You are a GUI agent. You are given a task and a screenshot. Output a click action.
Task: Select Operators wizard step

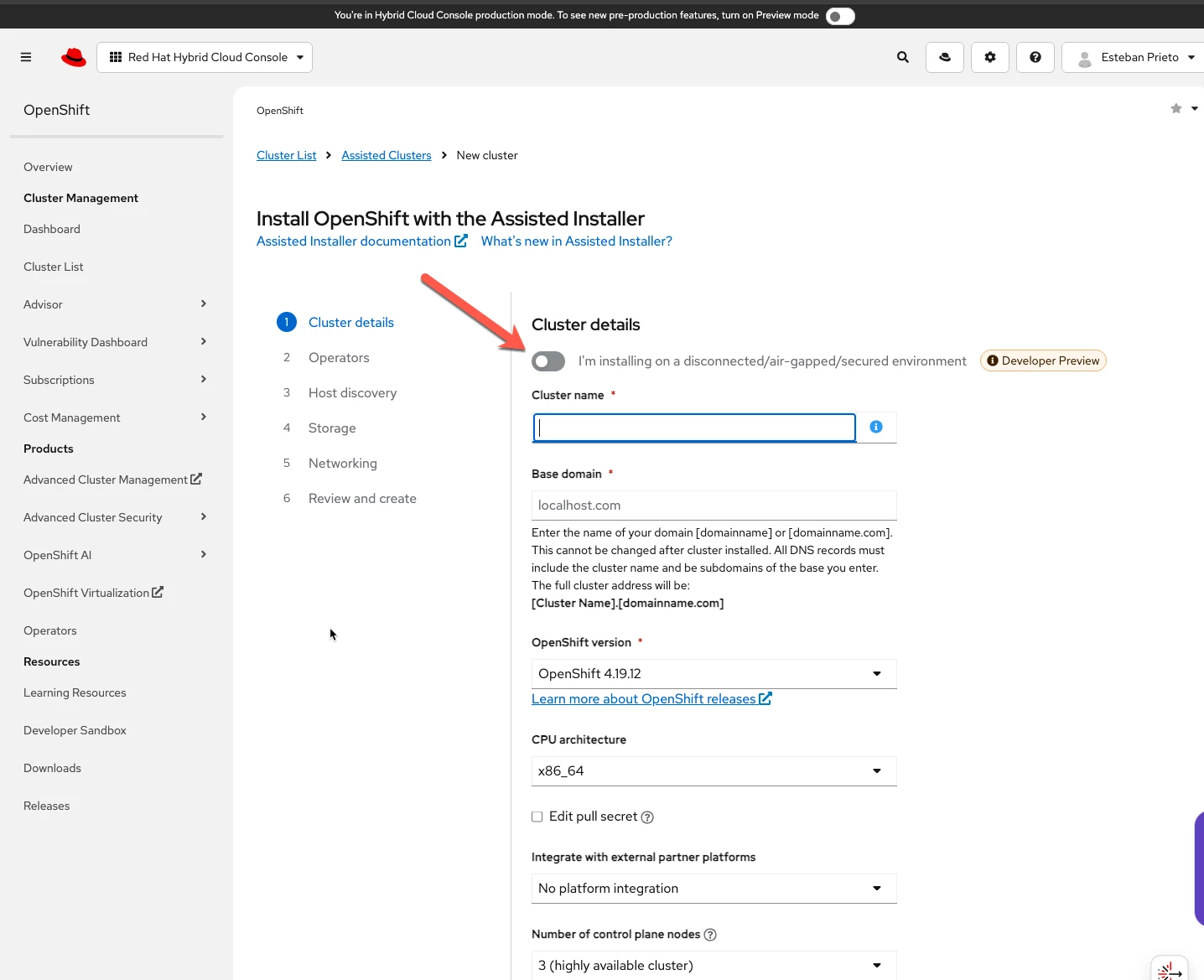pos(339,358)
